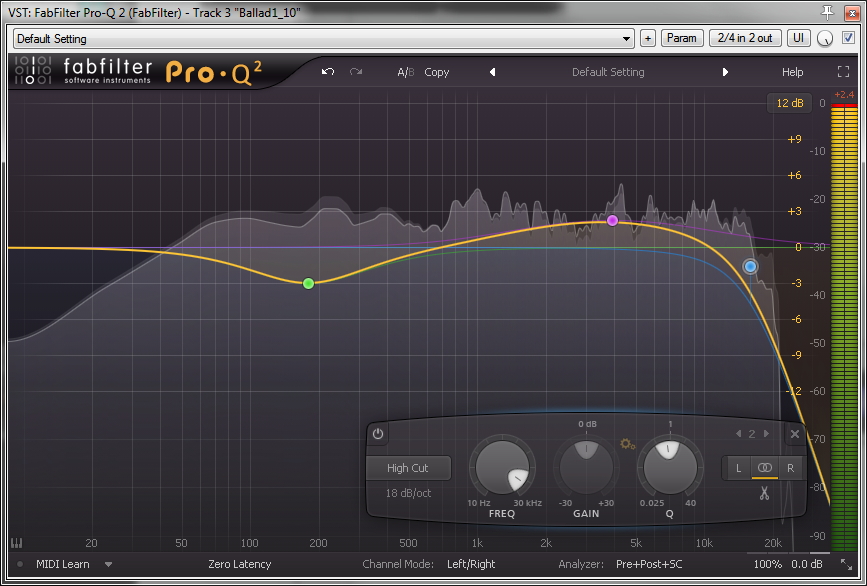Select the blue high cut band node

click(x=750, y=267)
